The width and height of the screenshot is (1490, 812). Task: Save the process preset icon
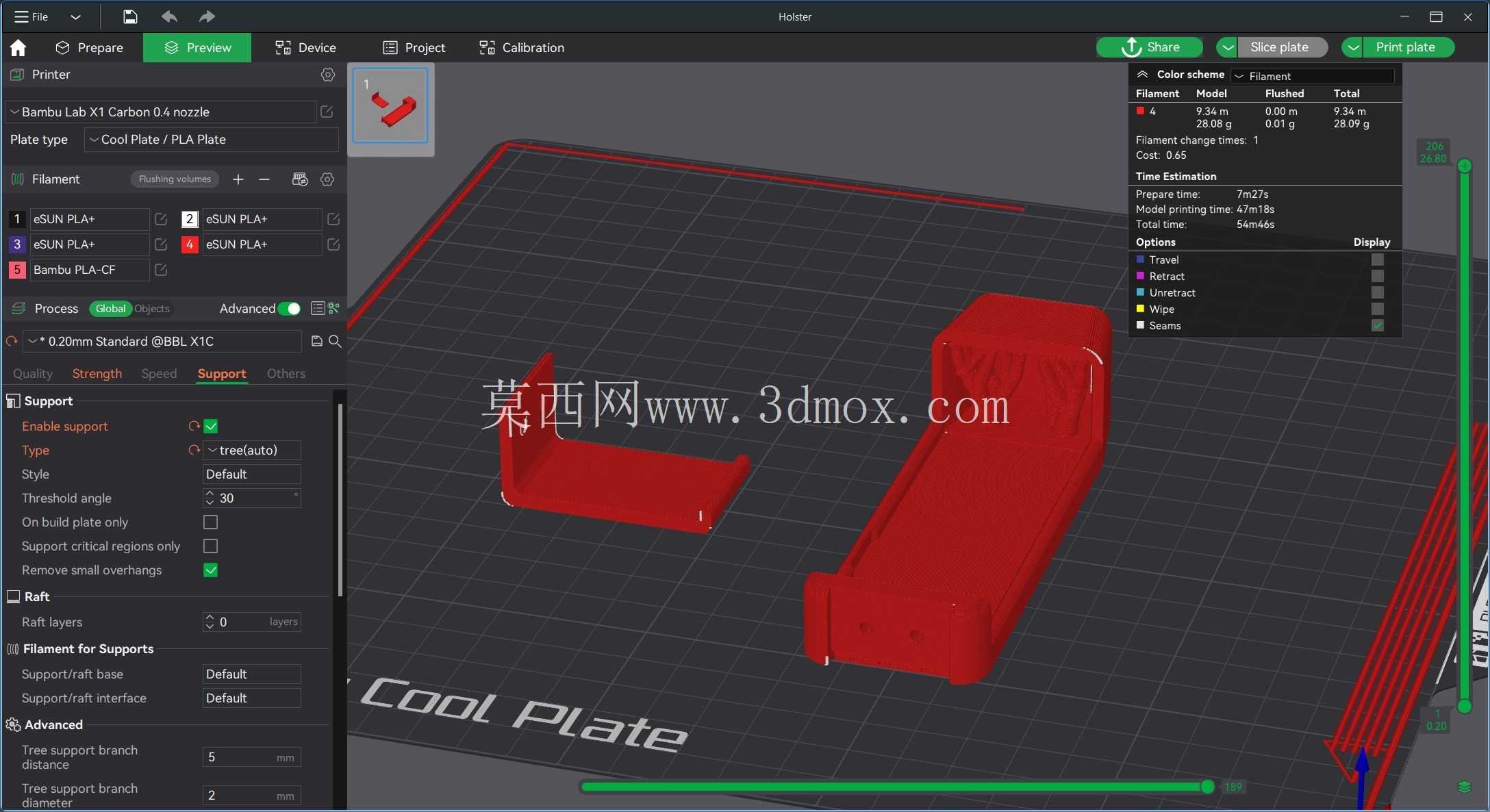317,341
